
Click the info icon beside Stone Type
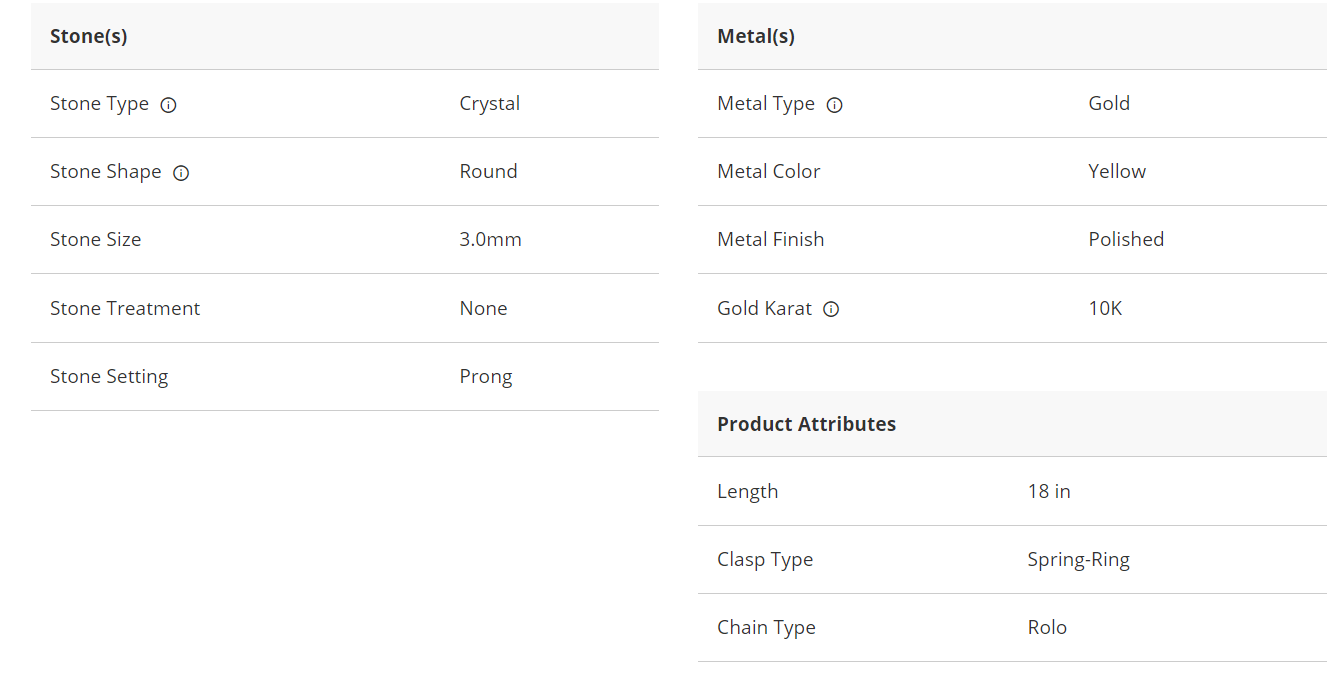[169, 105]
